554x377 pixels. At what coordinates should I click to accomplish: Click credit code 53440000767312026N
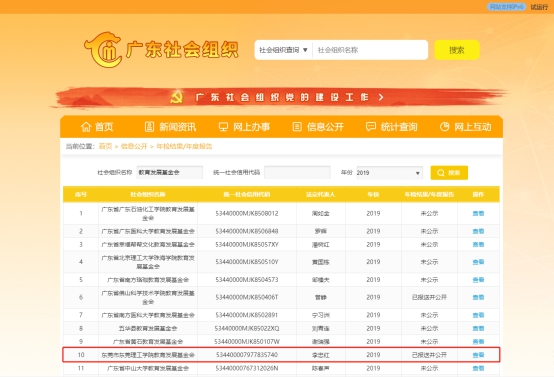click(247, 368)
